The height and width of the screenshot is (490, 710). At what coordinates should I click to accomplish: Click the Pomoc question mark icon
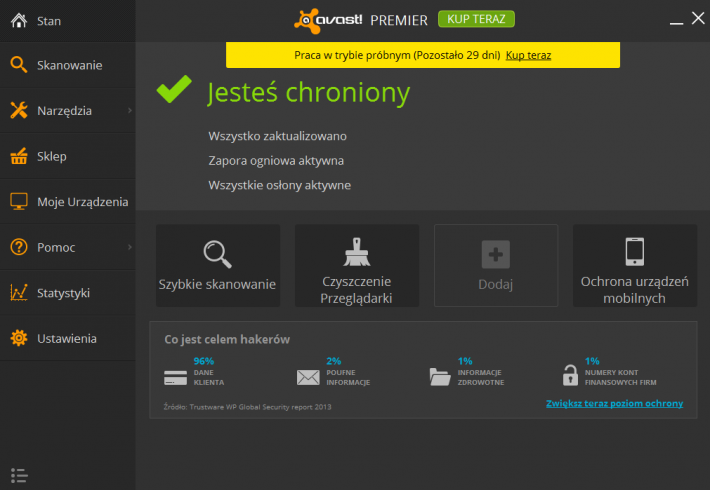click(19, 247)
